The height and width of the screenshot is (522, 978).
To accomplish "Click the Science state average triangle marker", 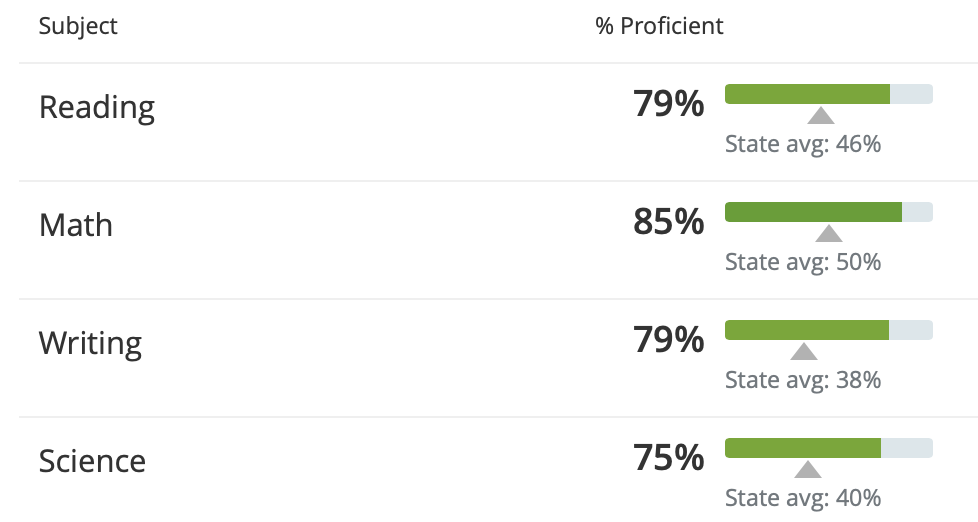I will pyautogui.click(x=808, y=470).
